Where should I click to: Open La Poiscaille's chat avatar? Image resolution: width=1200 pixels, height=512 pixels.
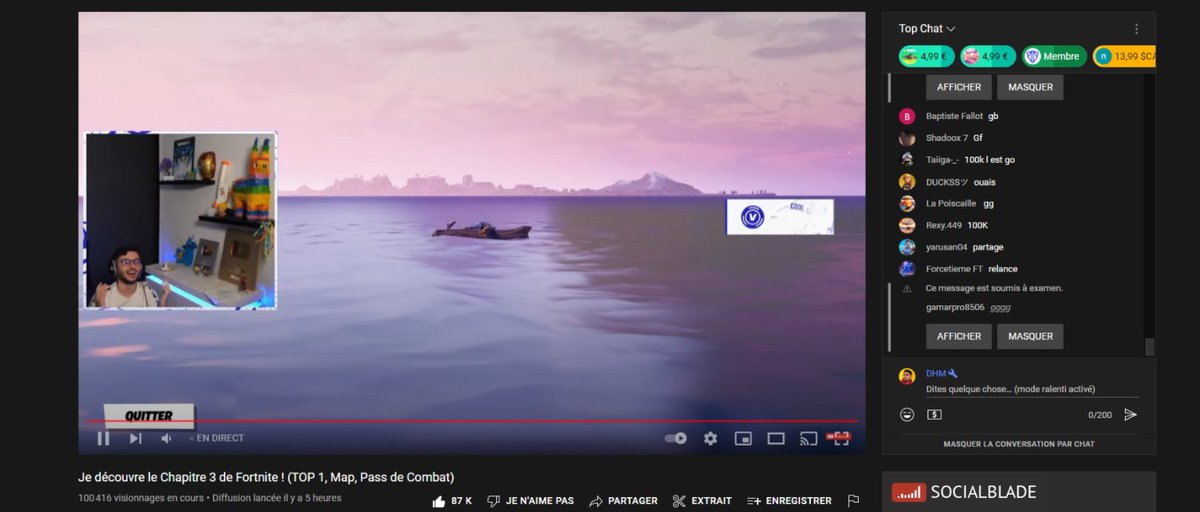tap(907, 203)
